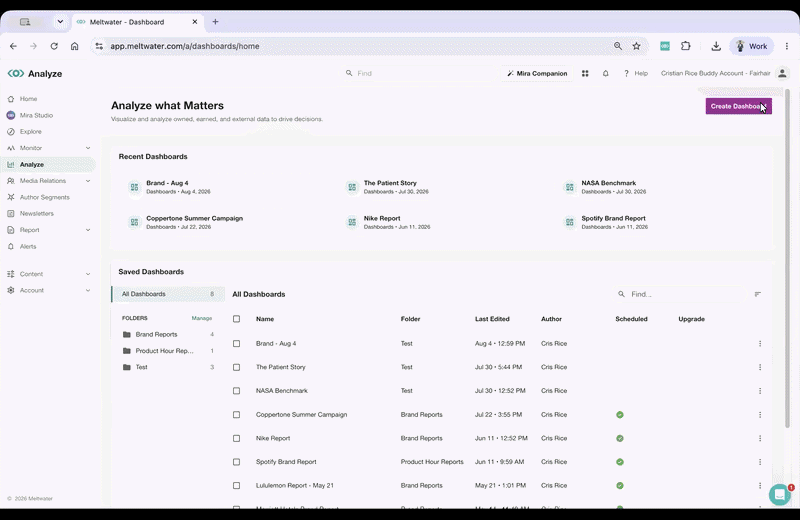Viewport: 800px width, 520px height.
Task: Open the browser downloads icon
Action: 716,46
